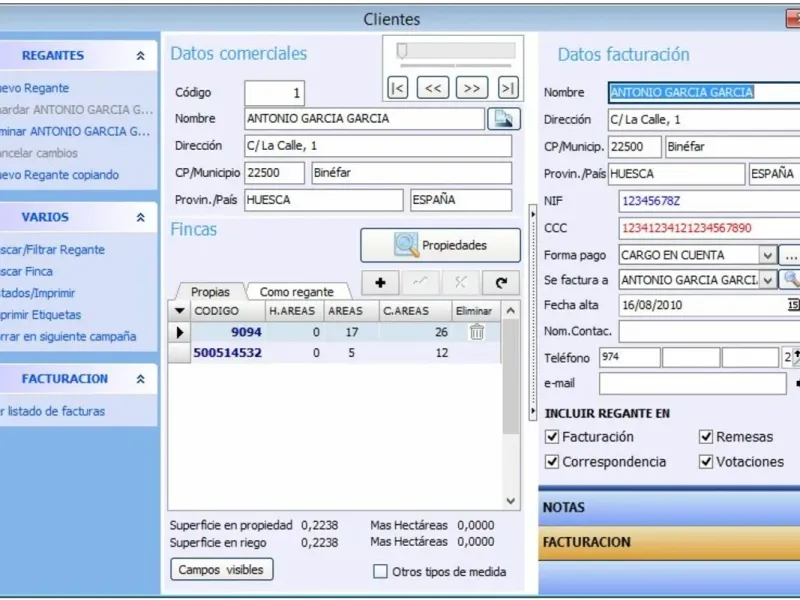Jump to first record navigation button

[x=397, y=88]
